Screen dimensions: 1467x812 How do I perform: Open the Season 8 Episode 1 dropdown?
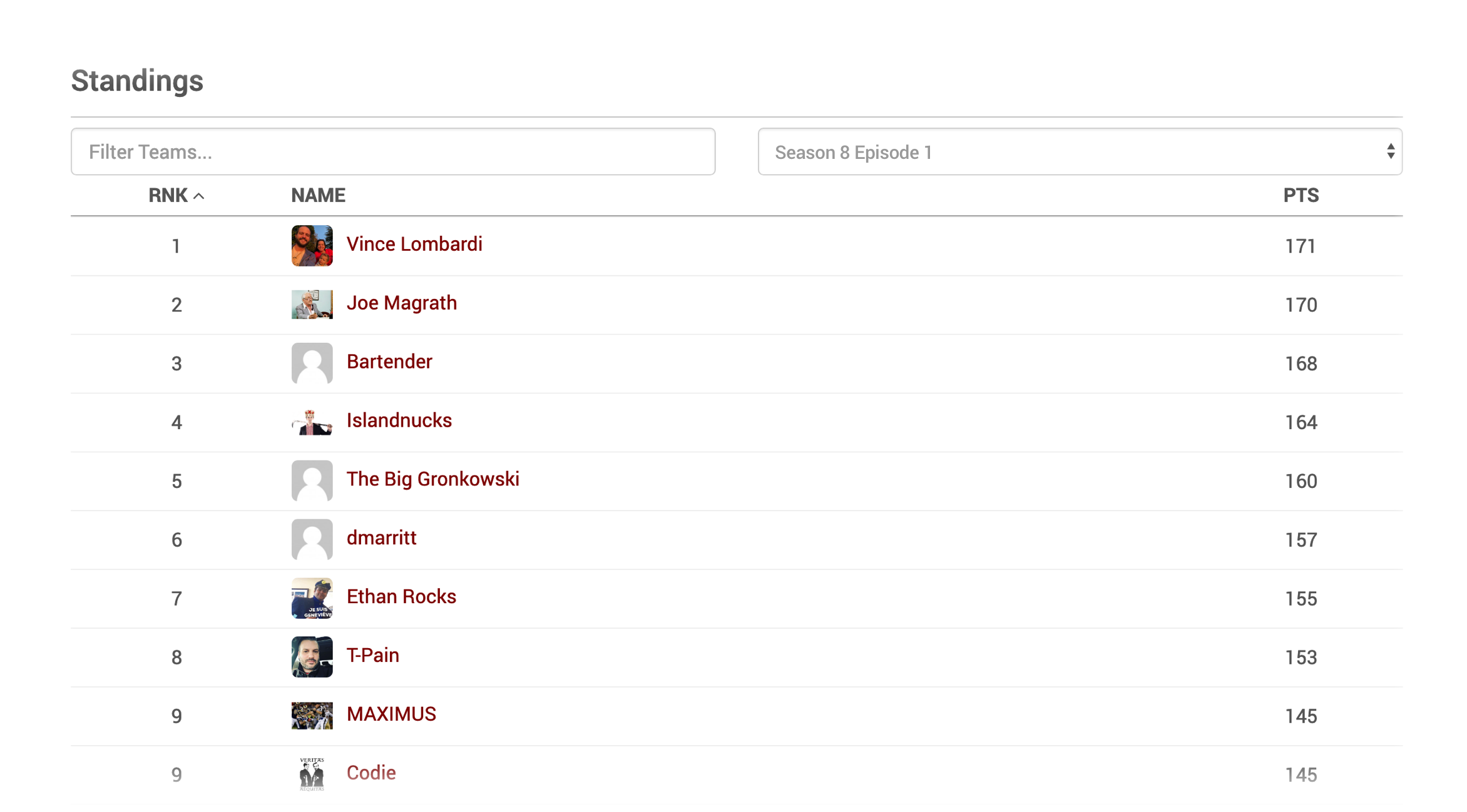point(1080,152)
